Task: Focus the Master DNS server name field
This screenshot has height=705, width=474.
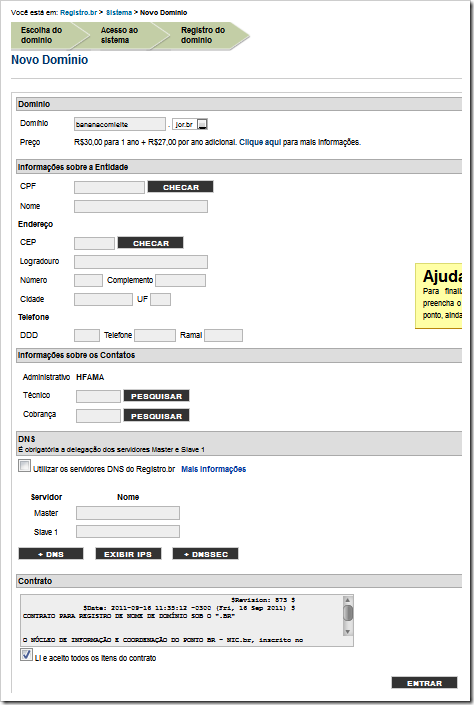Action: coord(128,513)
